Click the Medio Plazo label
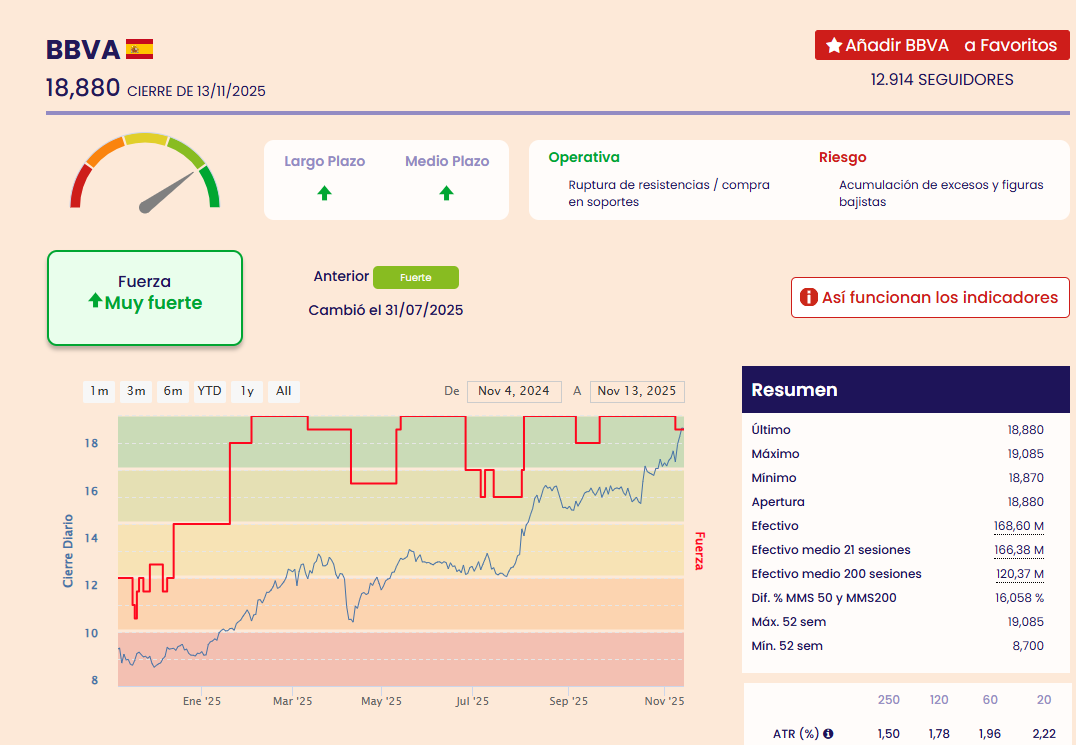 point(447,161)
